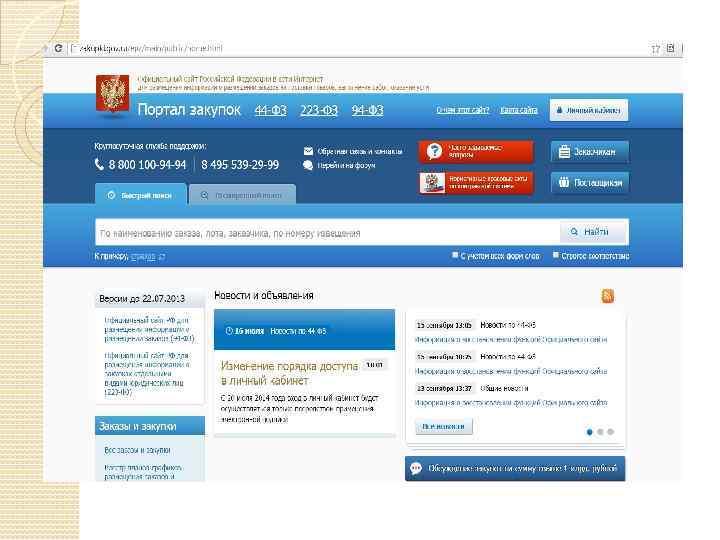Enable 'Строгое соответствие' checkbox
Screen dimensions: 720x540
(556, 255)
